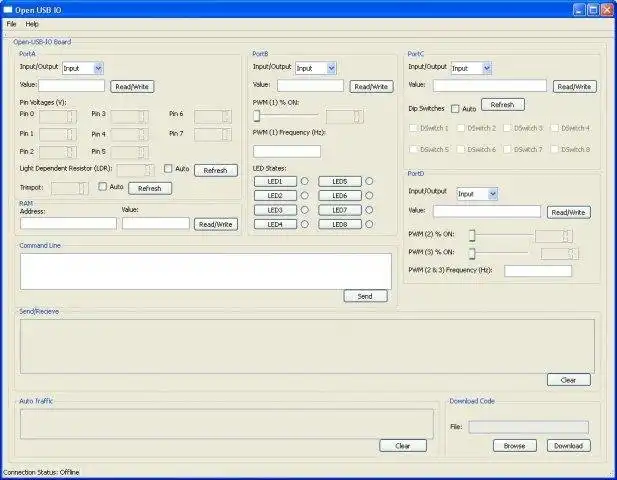This screenshot has height=480, width=617.
Task: Refresh the Trimpot reading
Action: tap(150, 188)
